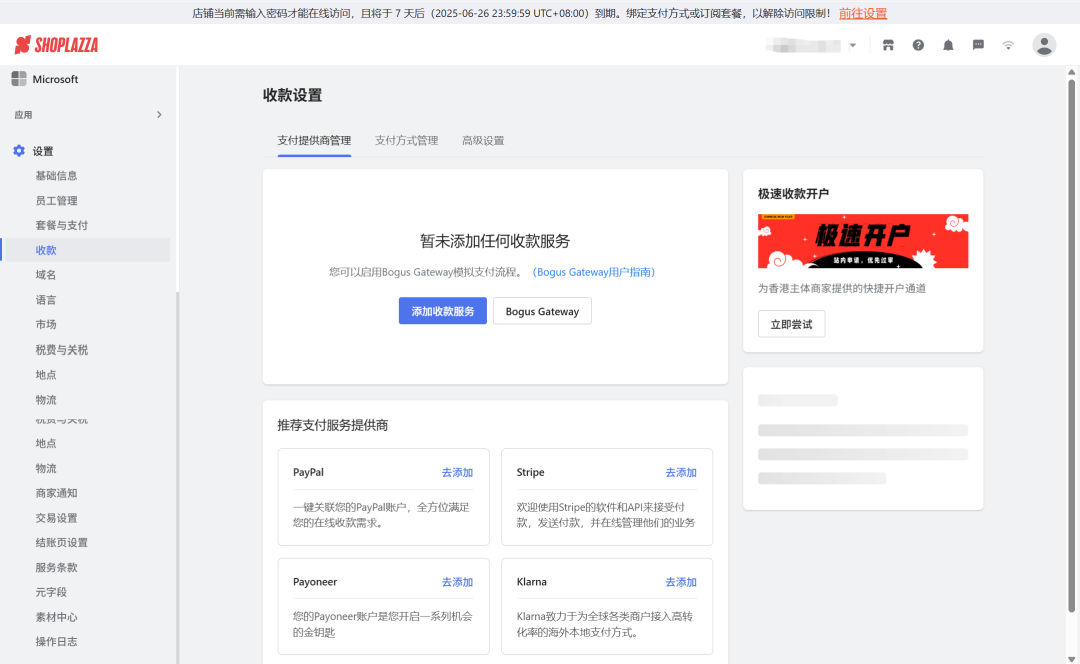This screenshot has width=1080, height=664.
Task: Switch to 支付方式管理 tab
Action: click(x=406, y=141)
